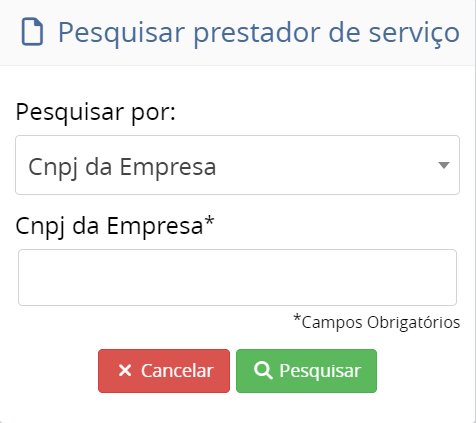Click the Cancelar button
Viewport: 476px width, 423px height.
point(164,371)
